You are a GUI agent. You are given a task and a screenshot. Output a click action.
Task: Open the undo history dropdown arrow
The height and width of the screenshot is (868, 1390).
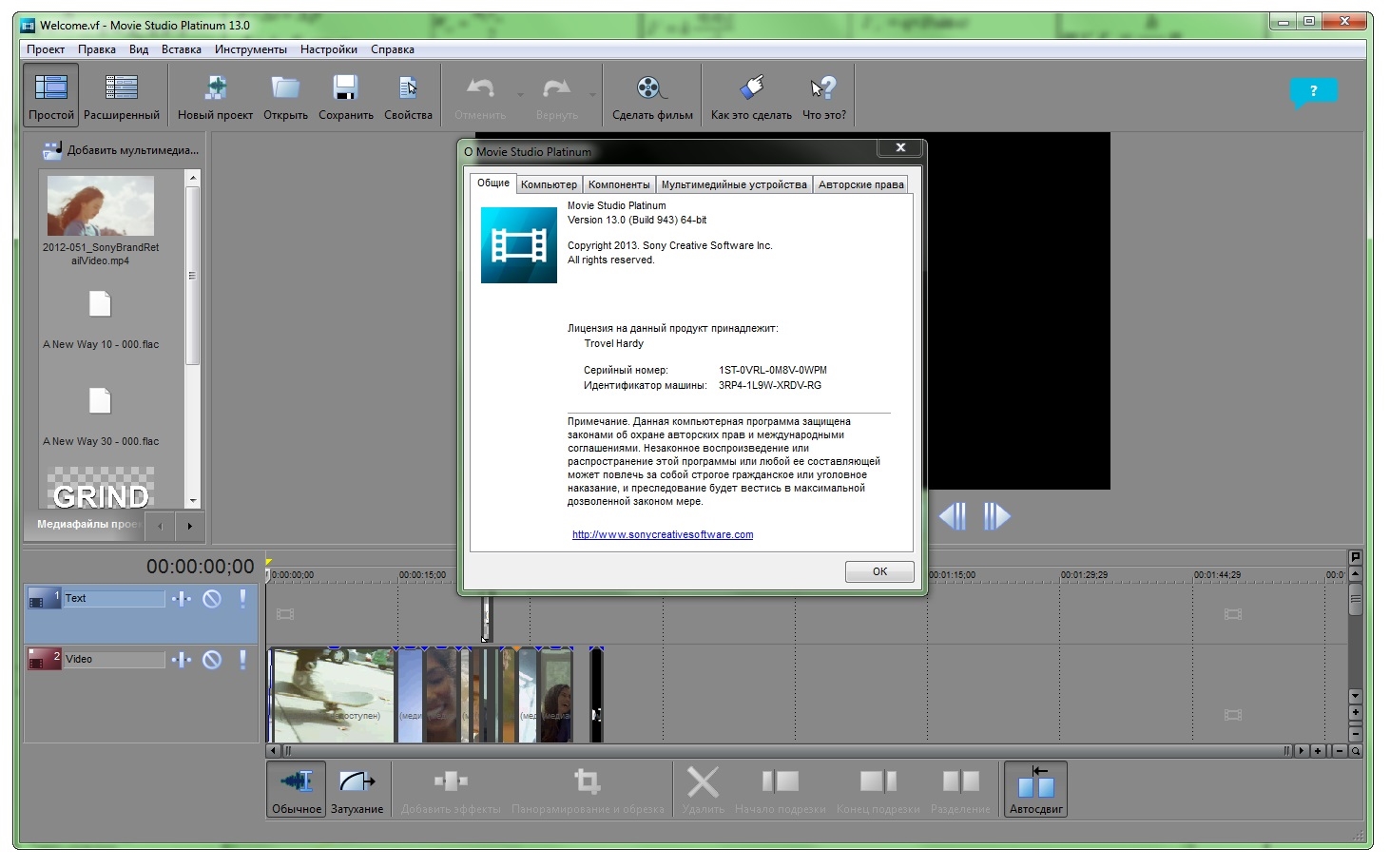tap(520, 95)
